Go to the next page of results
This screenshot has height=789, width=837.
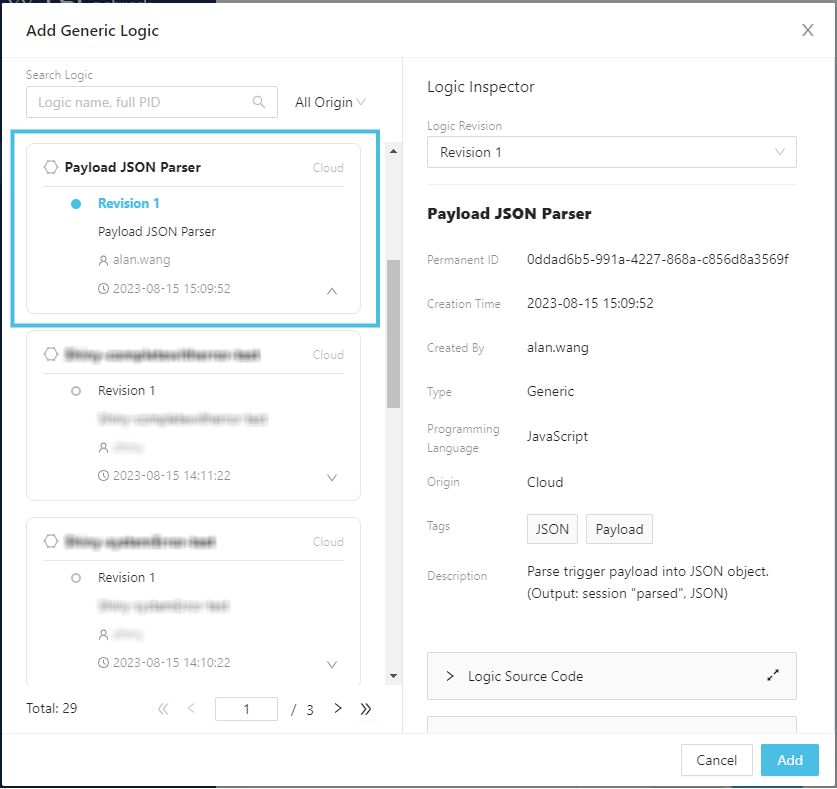point(338,709)
